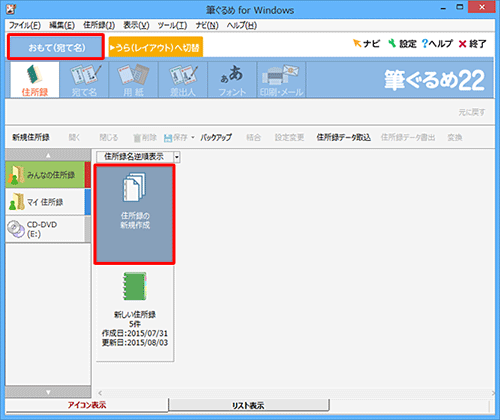Open the ファイル(F) menu

(x=25, y=25)
